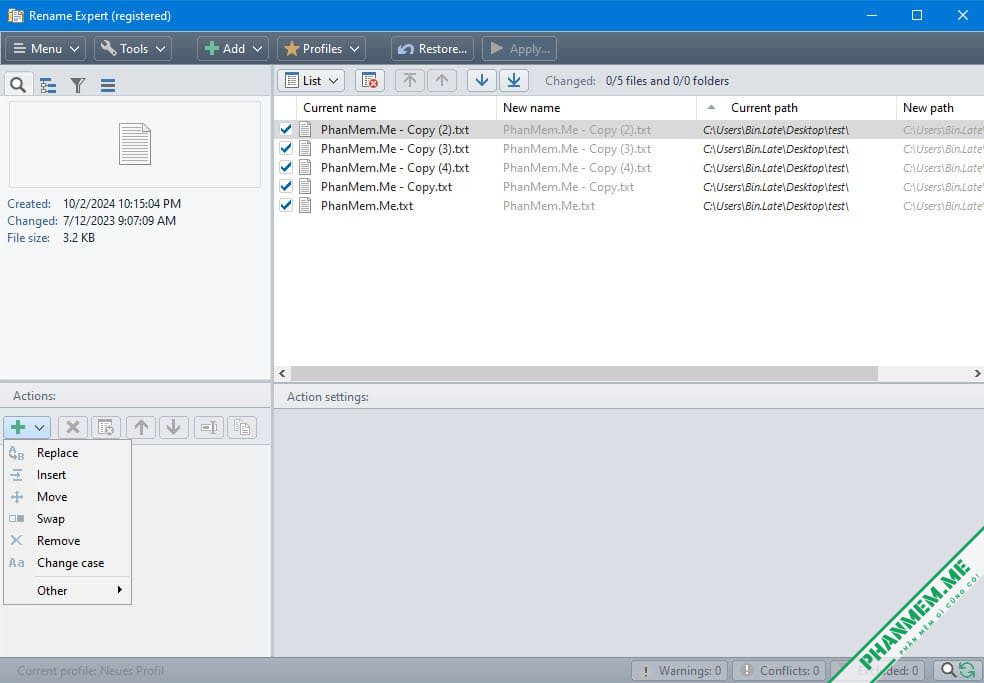The width and height of the screenshot is (984, 683).
Task: Open the filter funnel icon panel
Action: pyautogui.click(x=77, y=85)
